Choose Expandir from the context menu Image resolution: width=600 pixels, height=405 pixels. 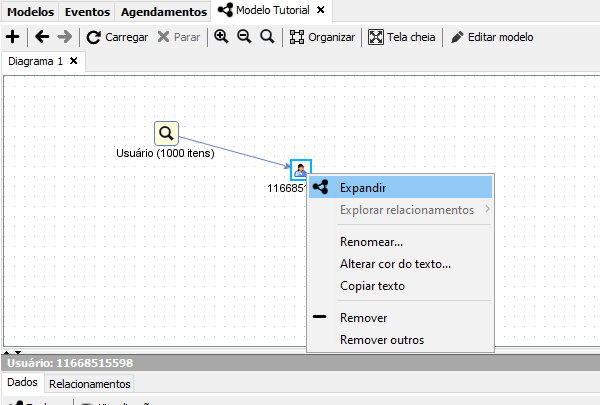(363, 187)
